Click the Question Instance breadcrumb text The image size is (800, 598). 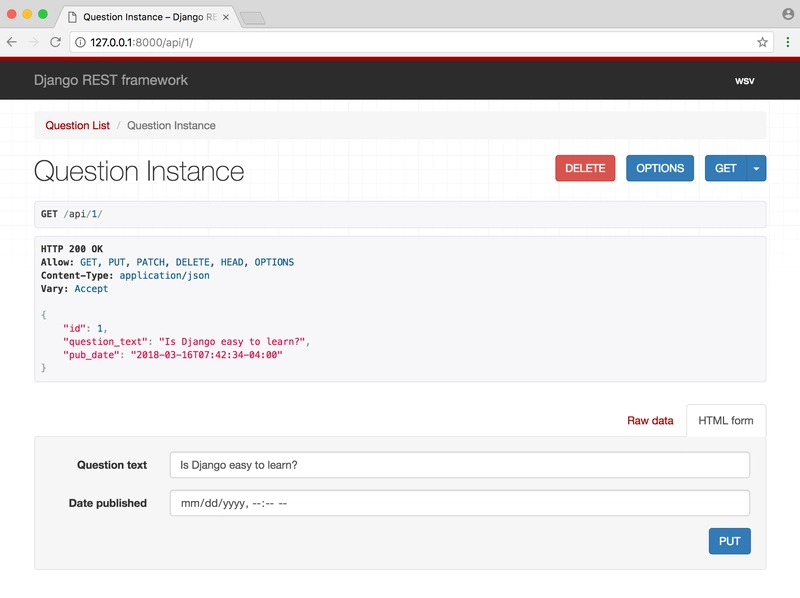tap(171, 126)
